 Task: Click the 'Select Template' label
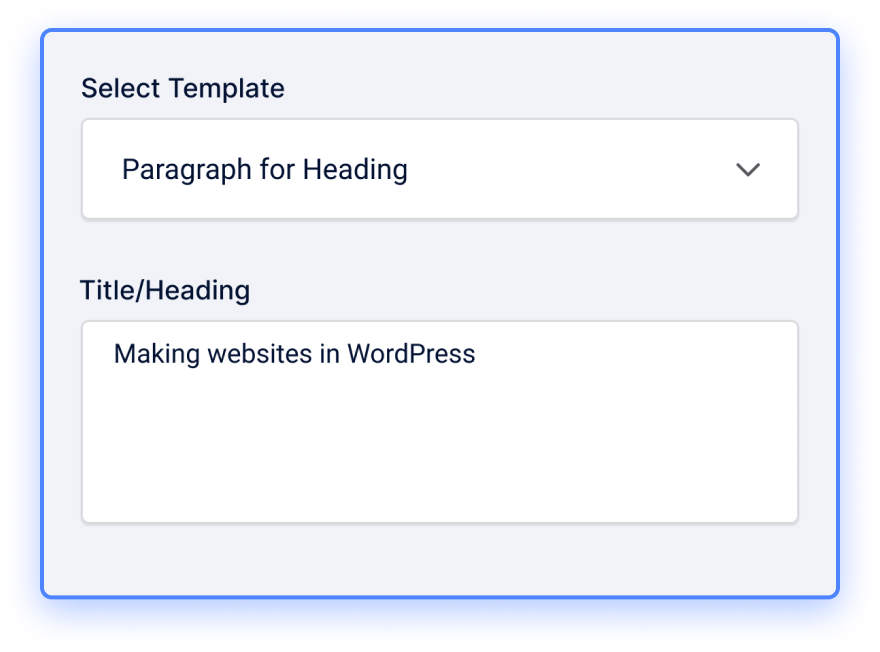tap(182, 89)
